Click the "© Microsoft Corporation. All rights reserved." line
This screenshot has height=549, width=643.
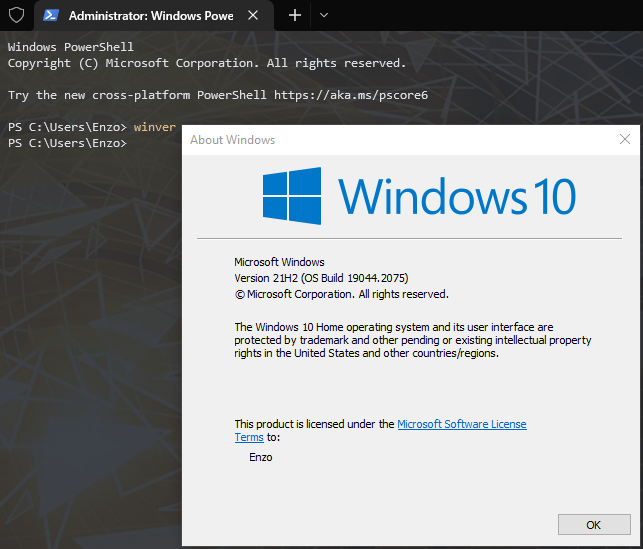[x=342, y=294]
